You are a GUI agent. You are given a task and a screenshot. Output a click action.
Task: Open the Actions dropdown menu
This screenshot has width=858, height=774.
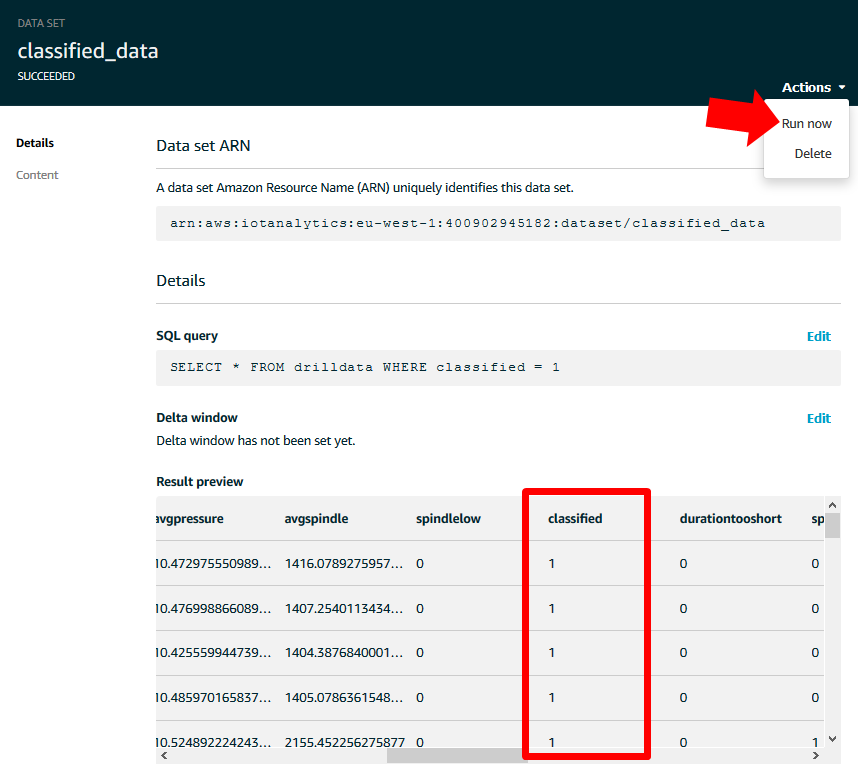pos(806,88)
